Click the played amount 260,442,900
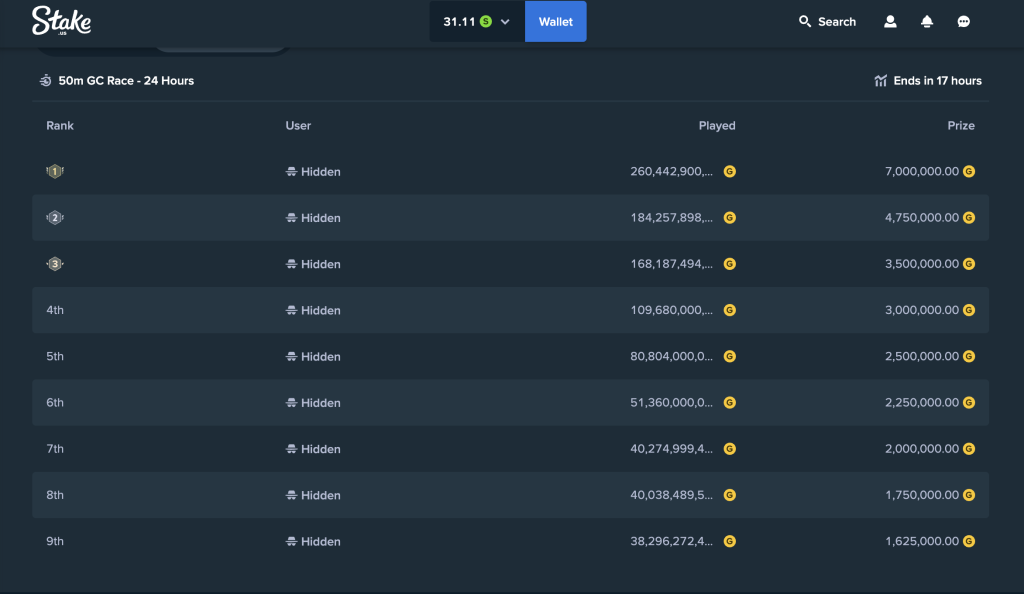Viewport: 1024px width, 594px height. pyautogui.click(x=671, y=172)
